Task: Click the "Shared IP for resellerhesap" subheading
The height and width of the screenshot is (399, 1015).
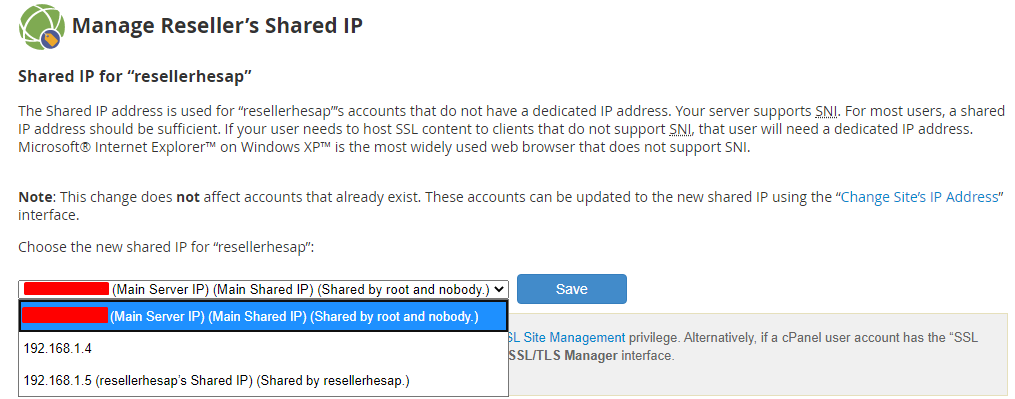Action: (x=135, y=77)
